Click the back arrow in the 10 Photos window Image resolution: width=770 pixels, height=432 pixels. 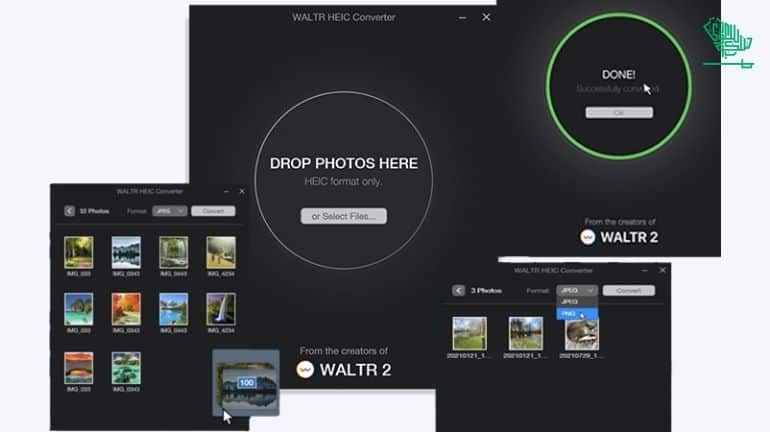point(69,211)
